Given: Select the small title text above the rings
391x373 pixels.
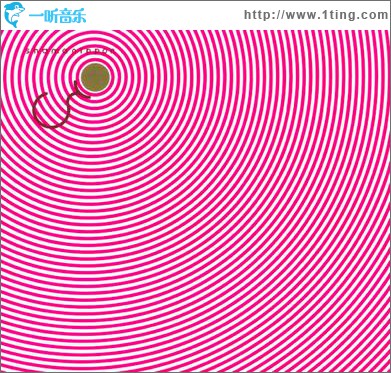Looking at the screenshot, I should (71, 51).
